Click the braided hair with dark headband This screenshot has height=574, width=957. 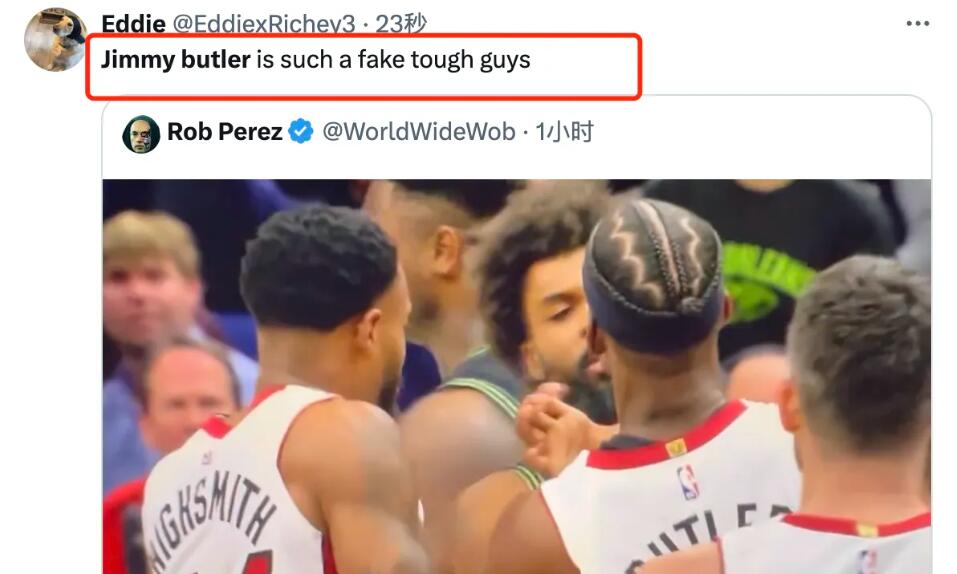[653, 275]
